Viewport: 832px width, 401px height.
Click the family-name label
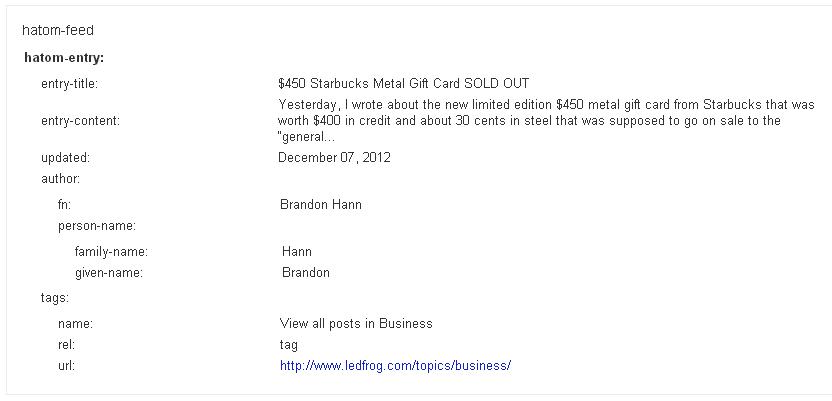click(111, 252)
